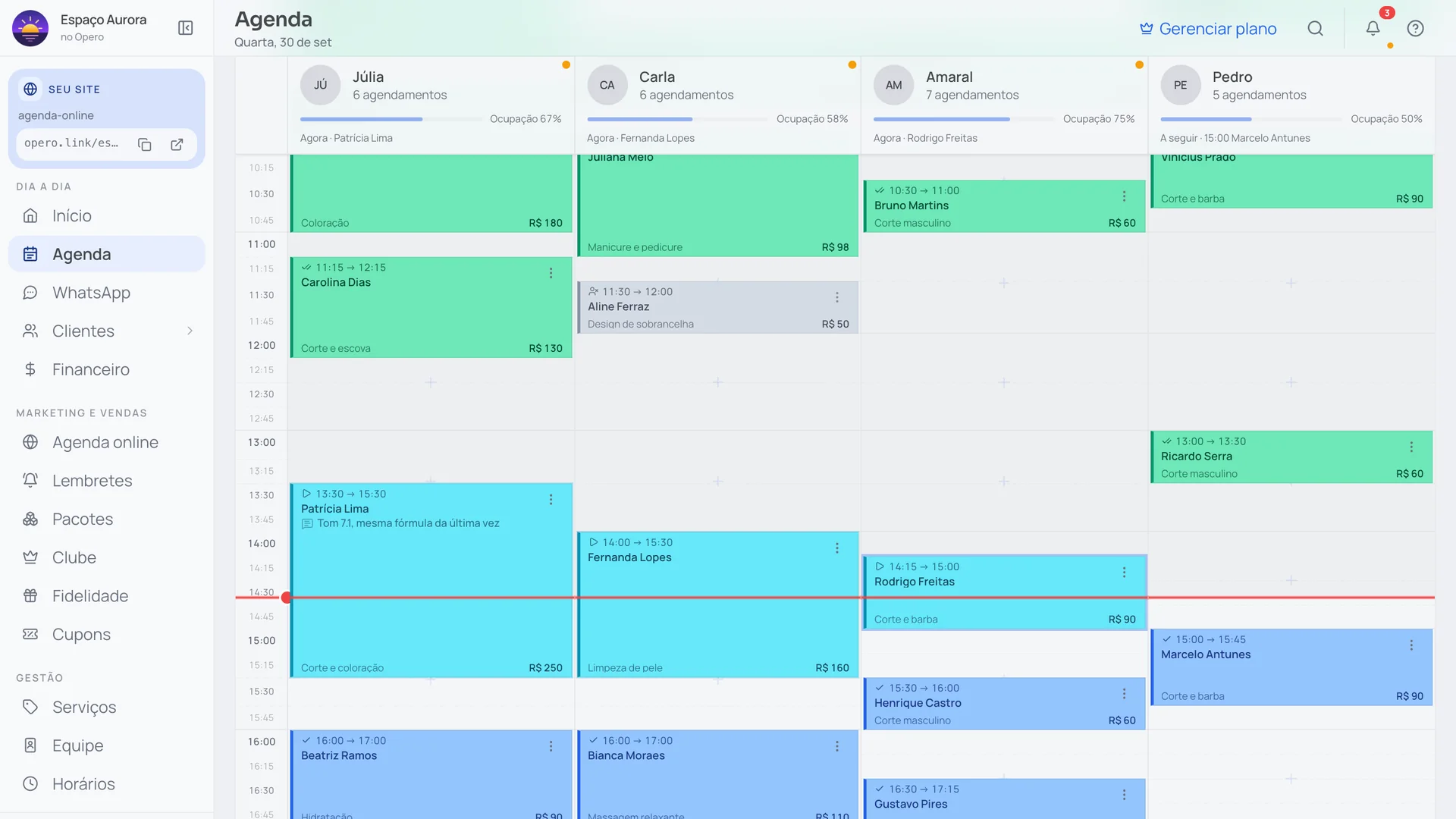This screenshot has width=1456, height=819.
Task: Open options menu for Henrique Castro appointment
Action: [x=1124, y=694]
